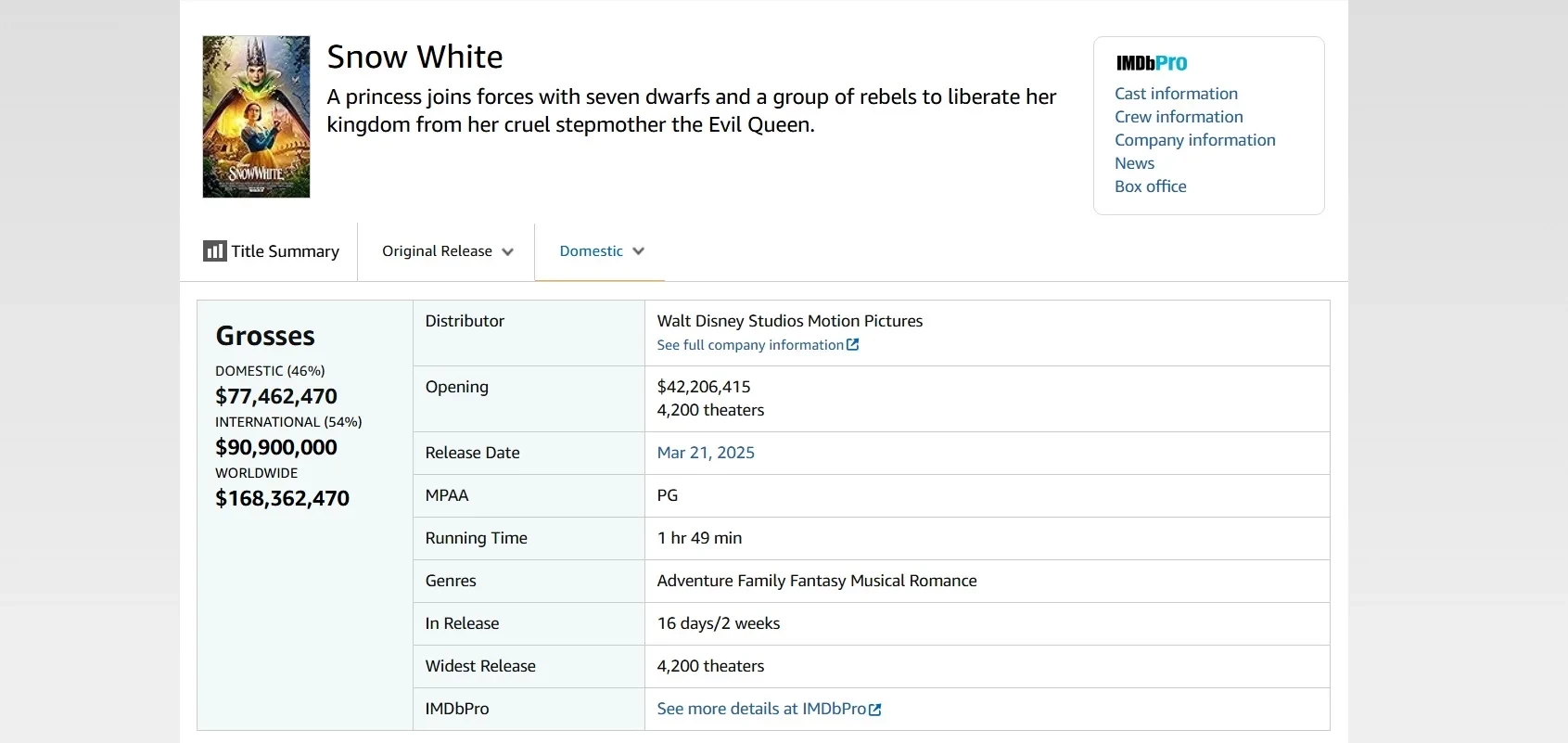Open Crew information link

pos(1179,117)
